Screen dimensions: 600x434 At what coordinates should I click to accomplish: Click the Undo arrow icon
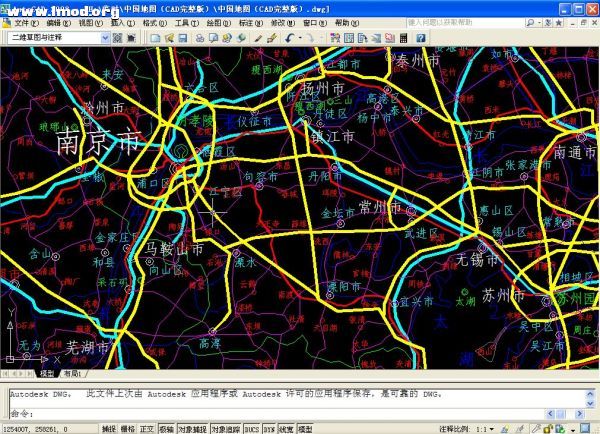click(288, 38)
